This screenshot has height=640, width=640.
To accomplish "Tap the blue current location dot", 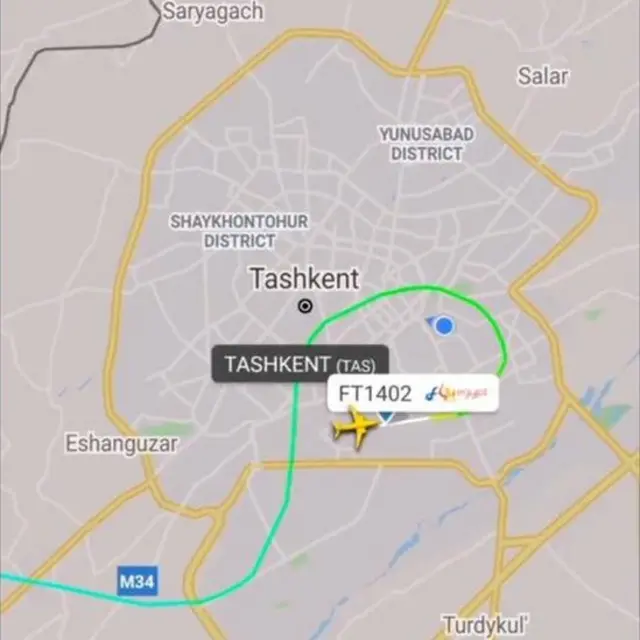I will 444,326.
